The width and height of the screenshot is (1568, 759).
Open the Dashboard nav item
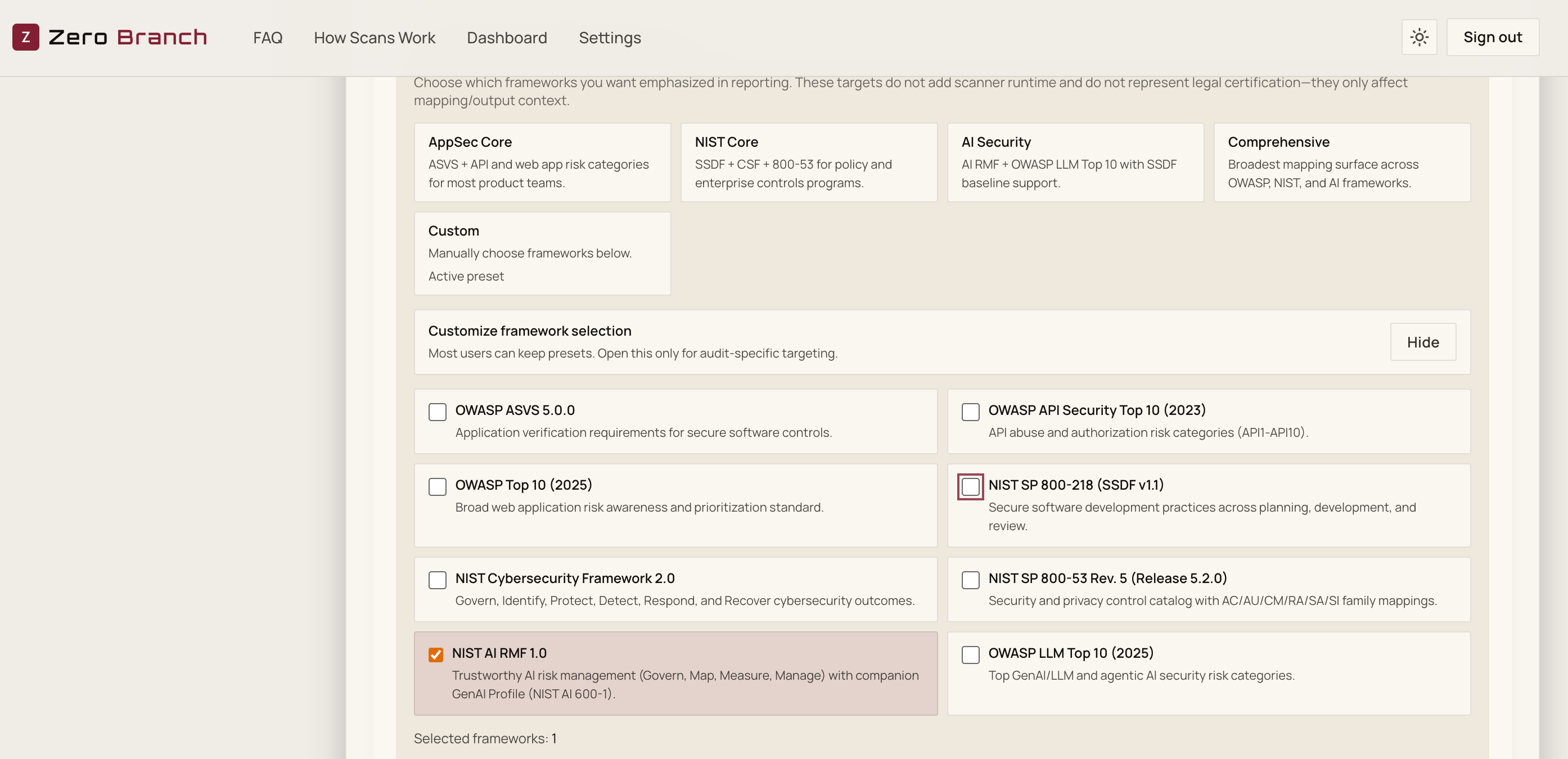(x=506, y=38)
